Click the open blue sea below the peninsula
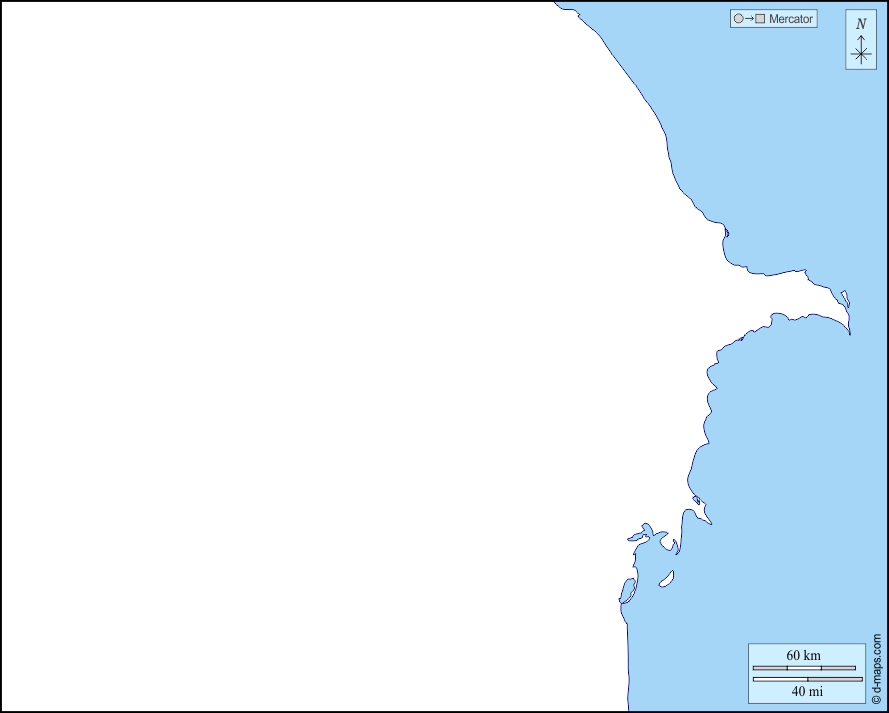The width and height of the screenshot is (889, 713). coord(800,450)
